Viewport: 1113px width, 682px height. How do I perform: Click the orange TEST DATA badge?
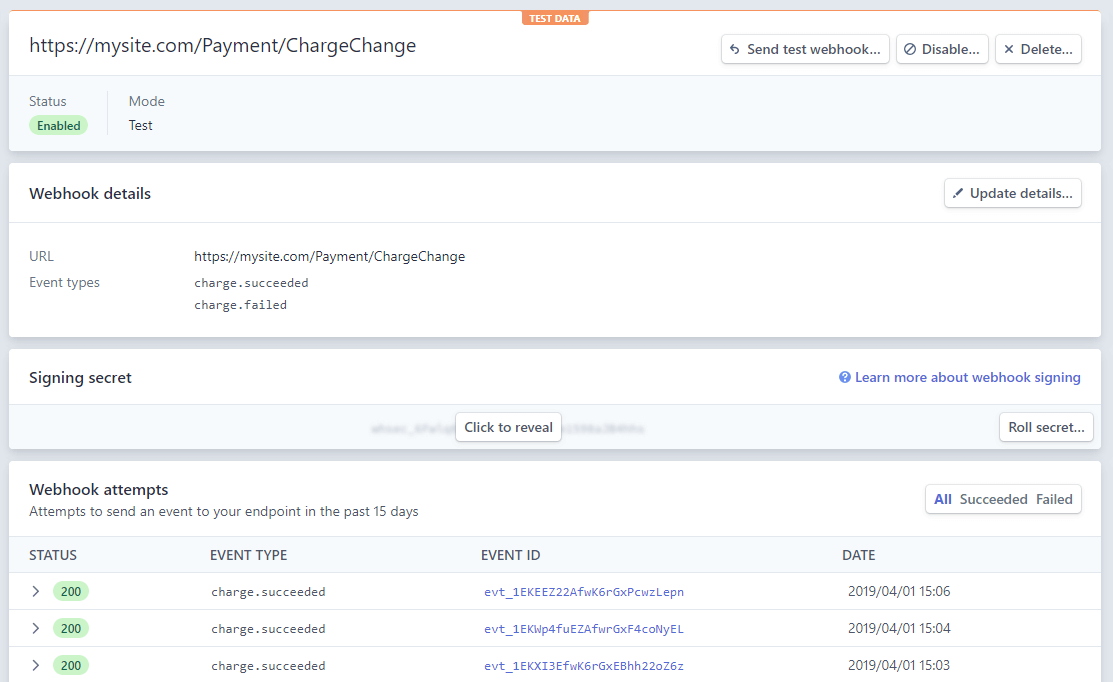coord(555,17)
